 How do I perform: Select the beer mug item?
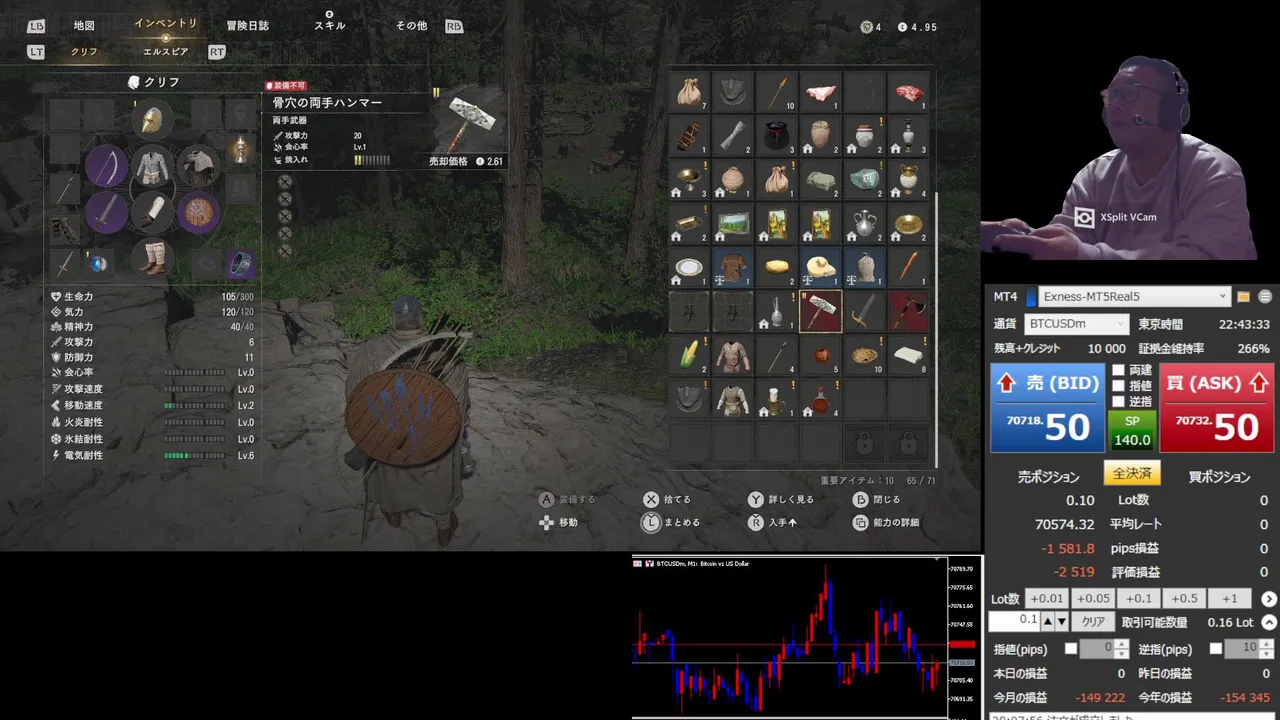(x=776, y=400)
